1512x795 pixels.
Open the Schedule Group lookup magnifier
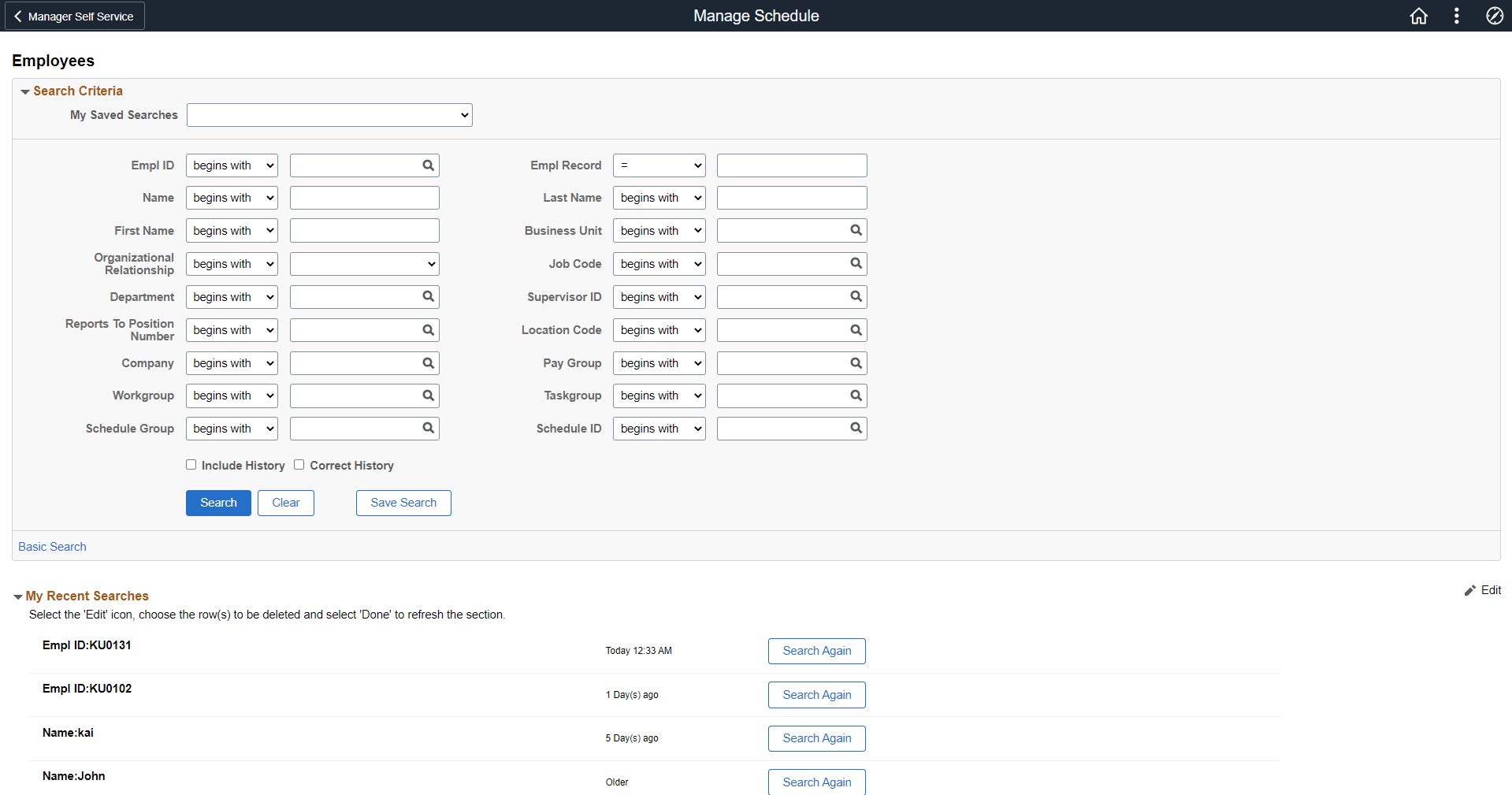click(428, 428)
